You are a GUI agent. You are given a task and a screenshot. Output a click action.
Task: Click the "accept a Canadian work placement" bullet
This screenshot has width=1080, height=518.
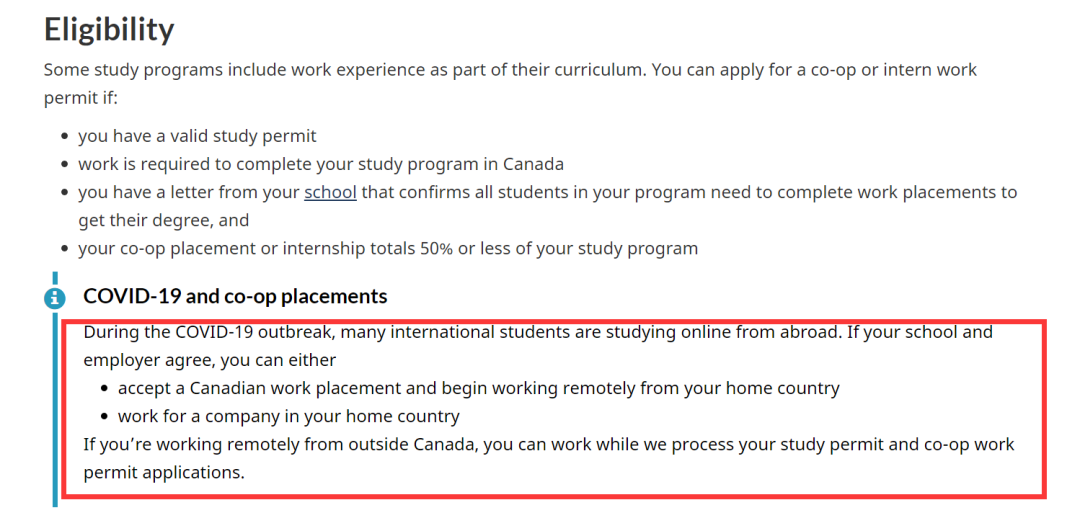[478, 387]
